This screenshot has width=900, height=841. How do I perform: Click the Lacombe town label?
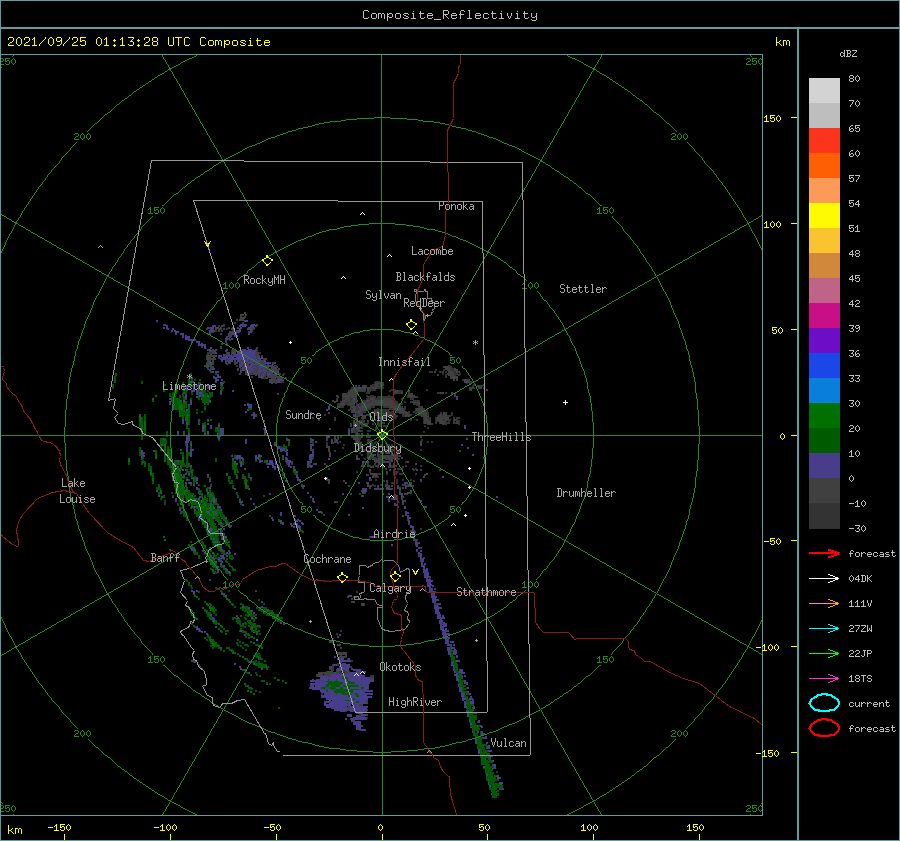pos(432,251)
